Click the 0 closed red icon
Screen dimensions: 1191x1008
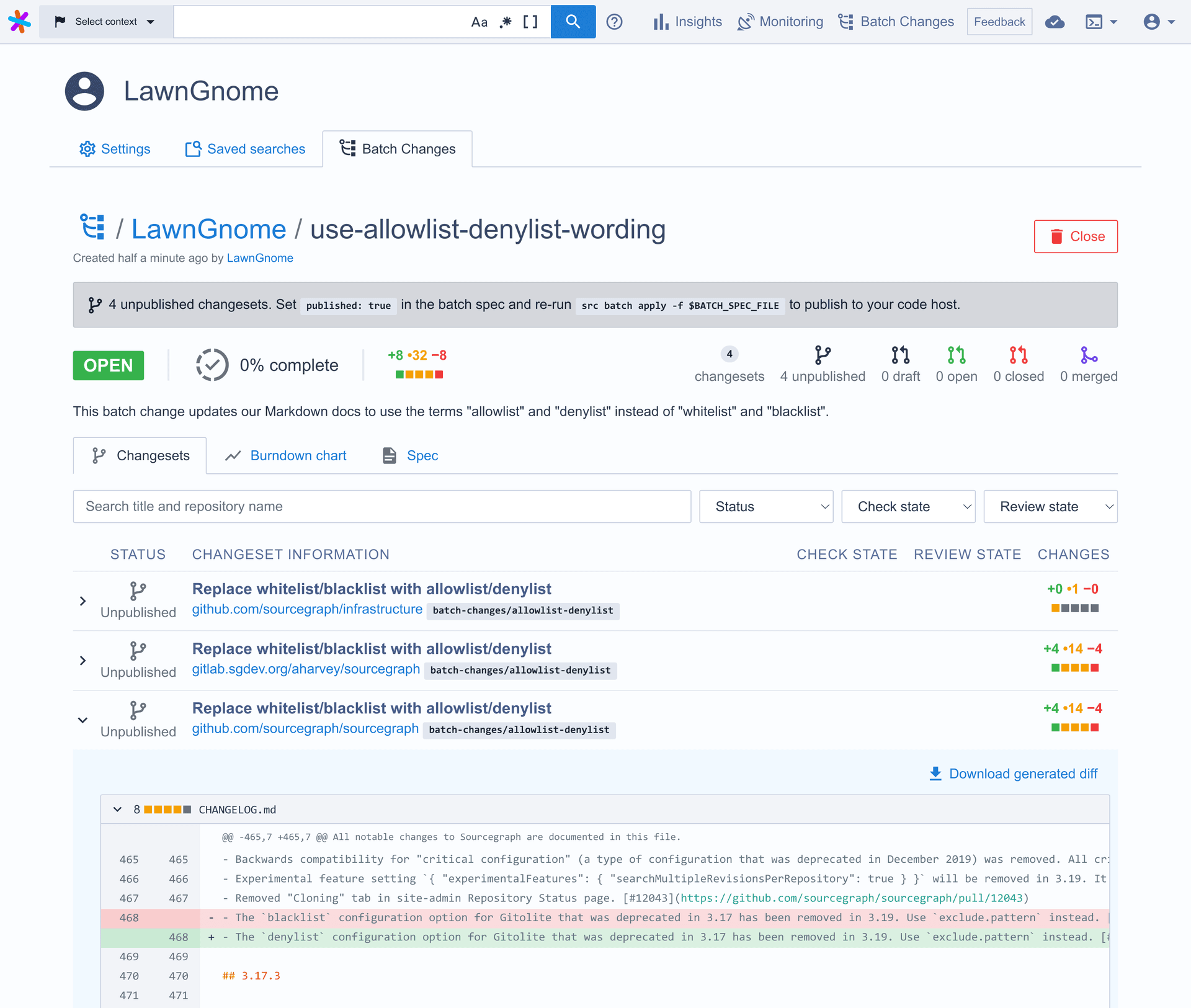pyautogui.click(x=1019, y=355)
